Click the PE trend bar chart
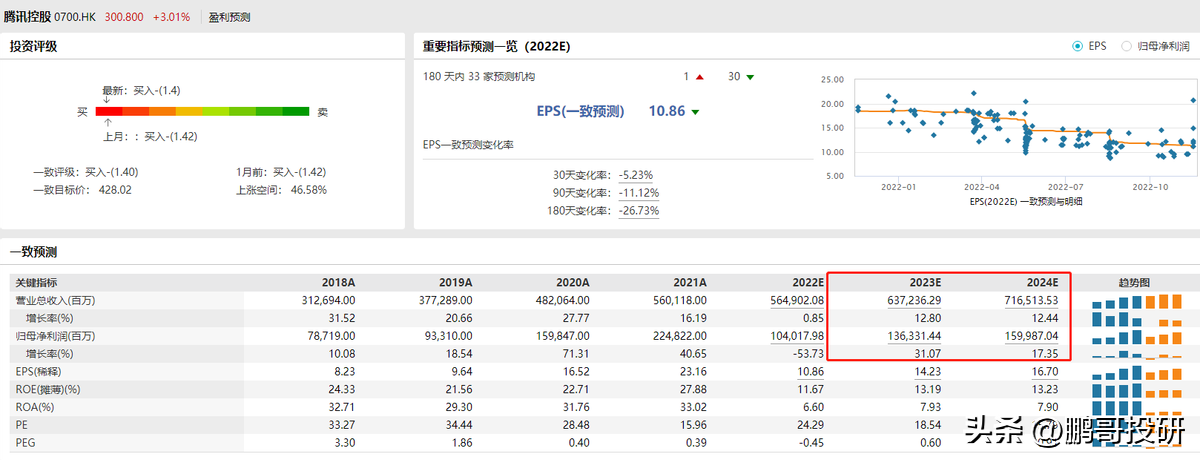The height and width of the screenshot is (460, 1200). [x=1138, y=425]
